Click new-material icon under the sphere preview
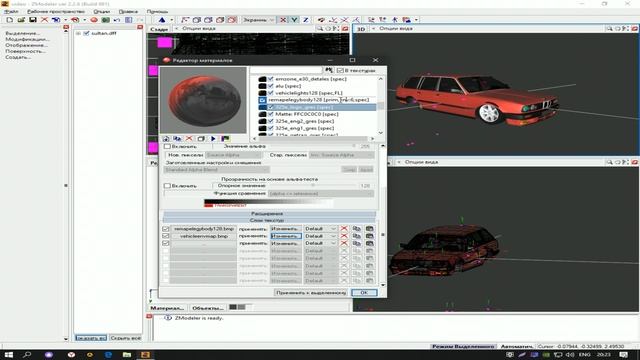This screenshot has height=360, width=640. (x=166, y=139)
